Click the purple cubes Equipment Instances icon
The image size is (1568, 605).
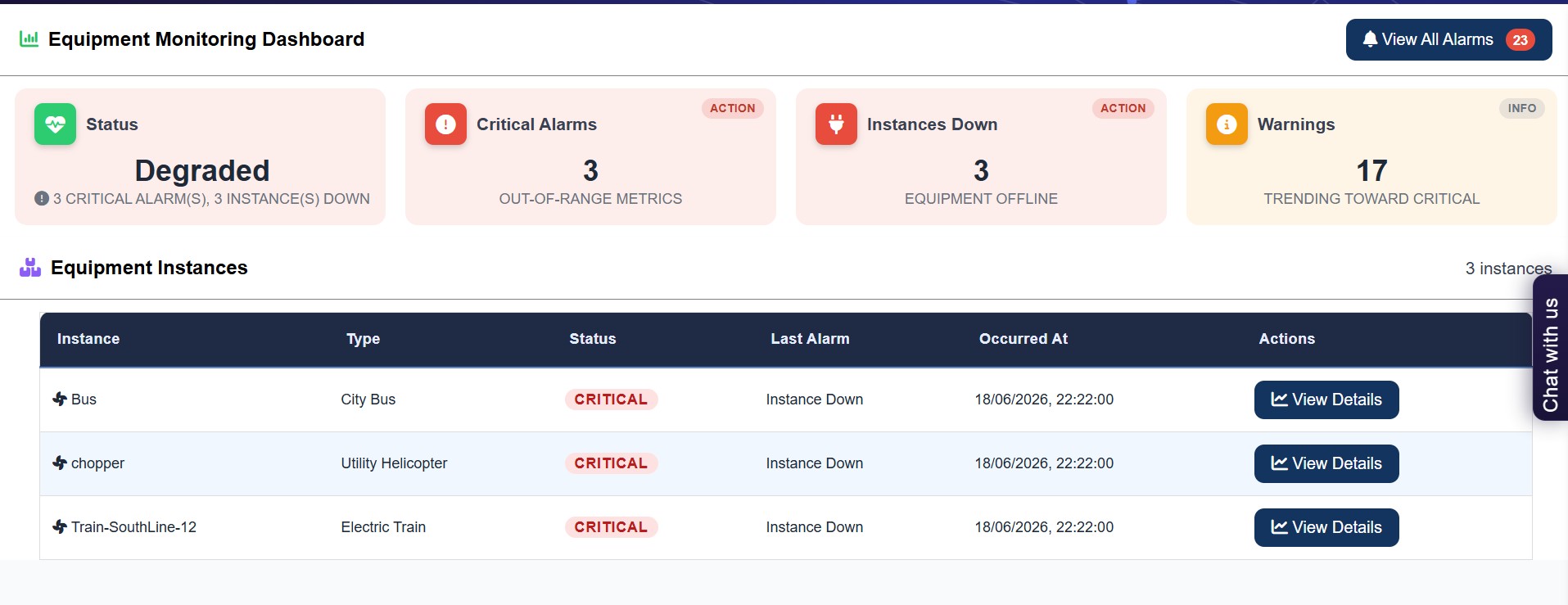click(30, 268)
